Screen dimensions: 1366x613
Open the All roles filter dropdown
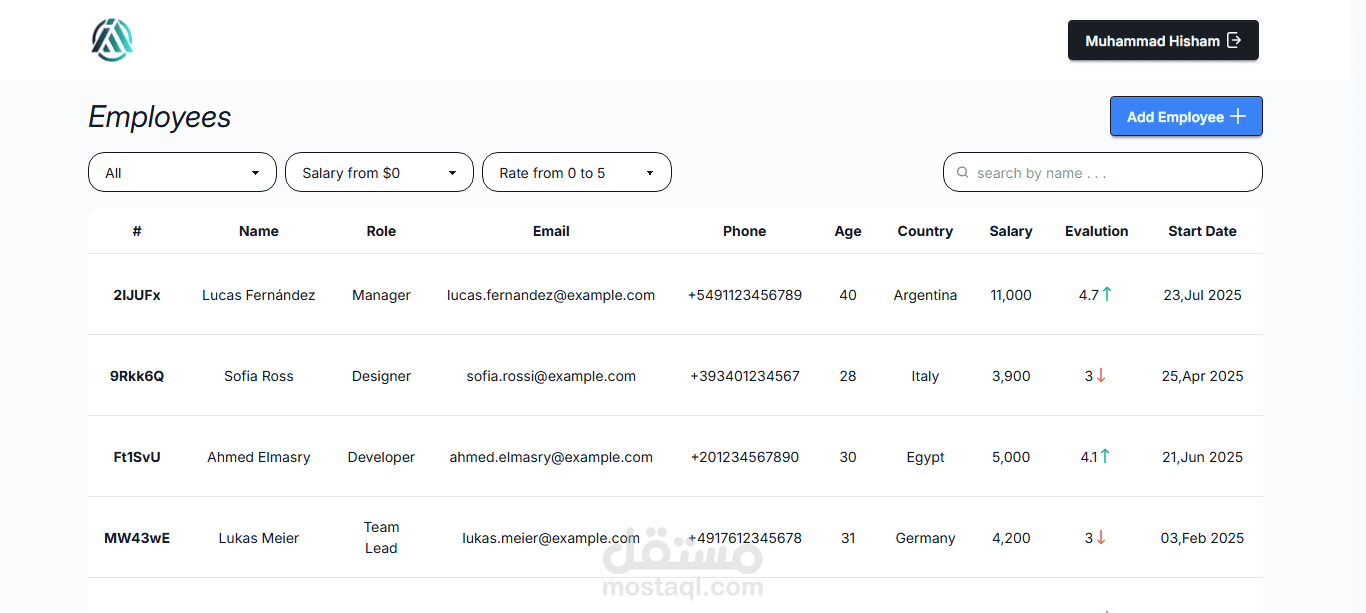182,172
